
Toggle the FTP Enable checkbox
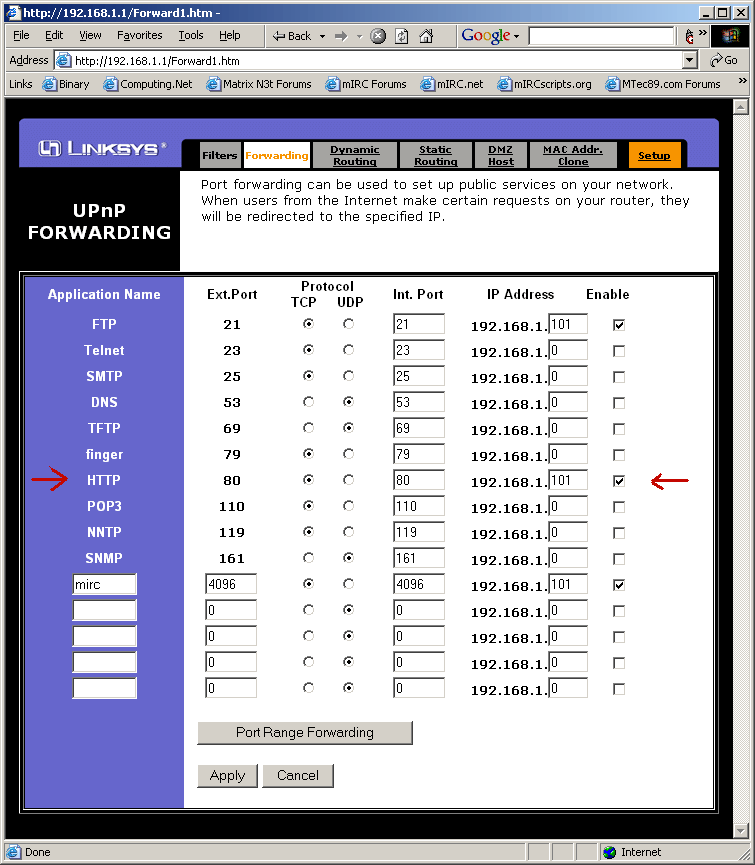(619, 325)
